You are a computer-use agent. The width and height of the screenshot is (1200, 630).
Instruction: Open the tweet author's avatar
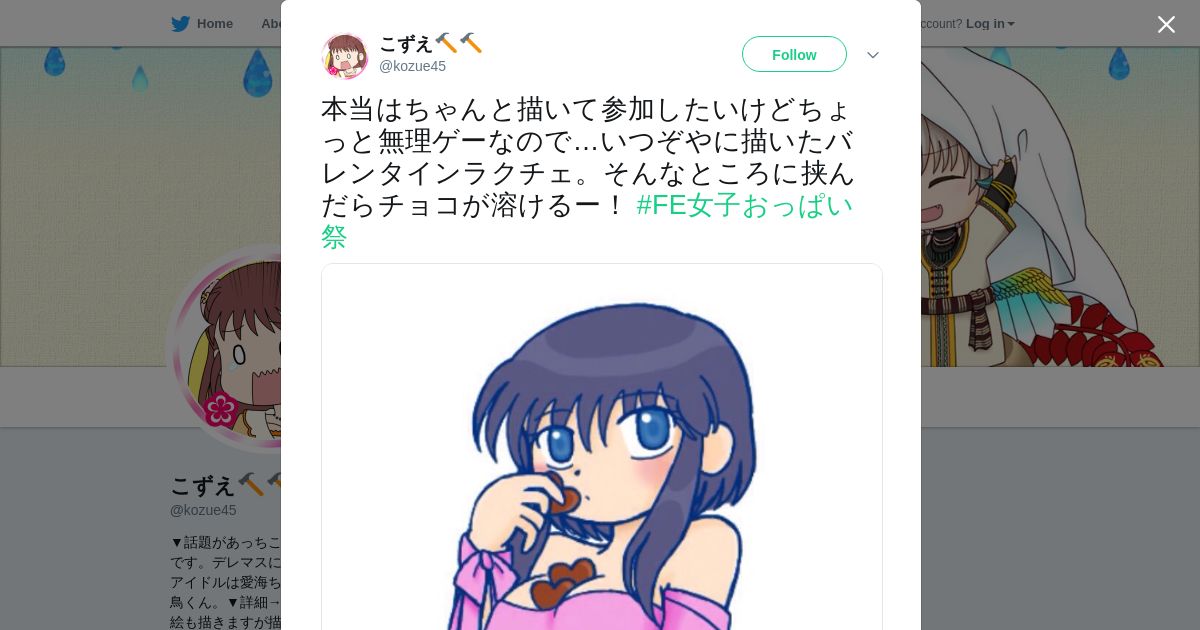coord(345,56)
